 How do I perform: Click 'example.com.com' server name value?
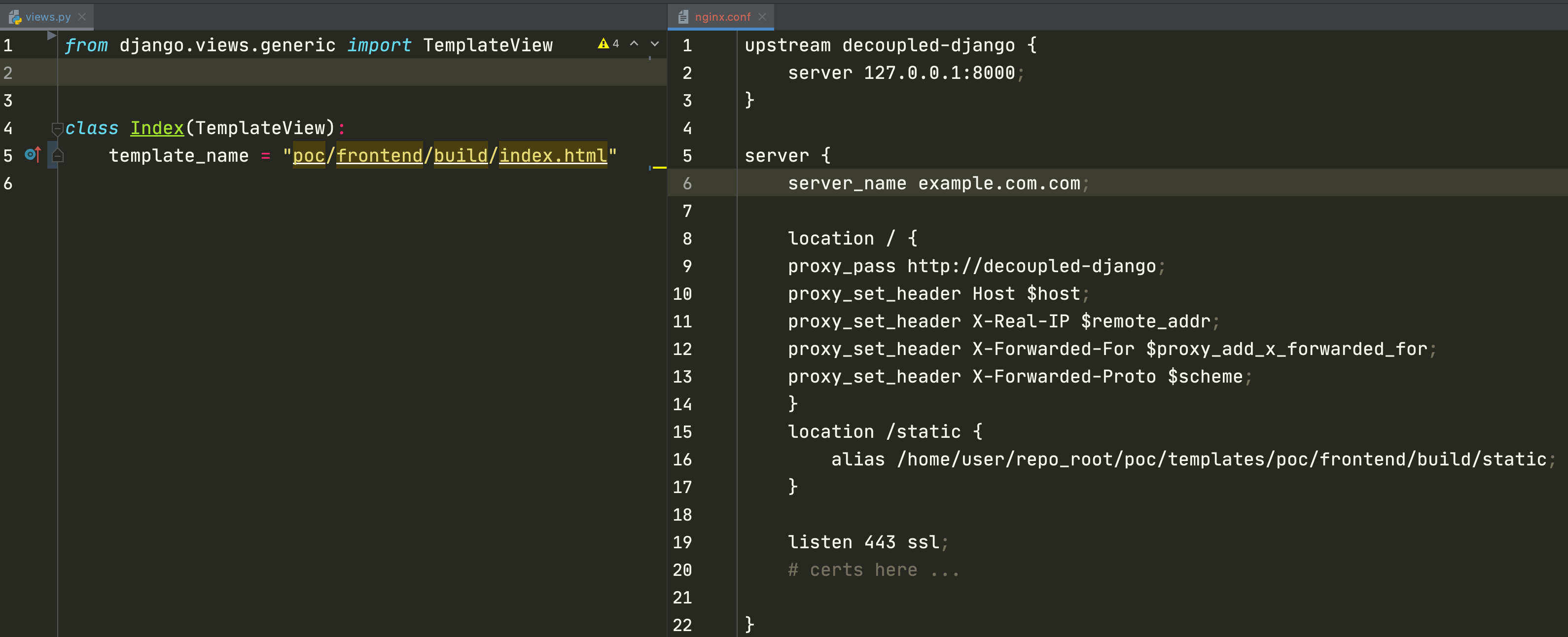999,184
